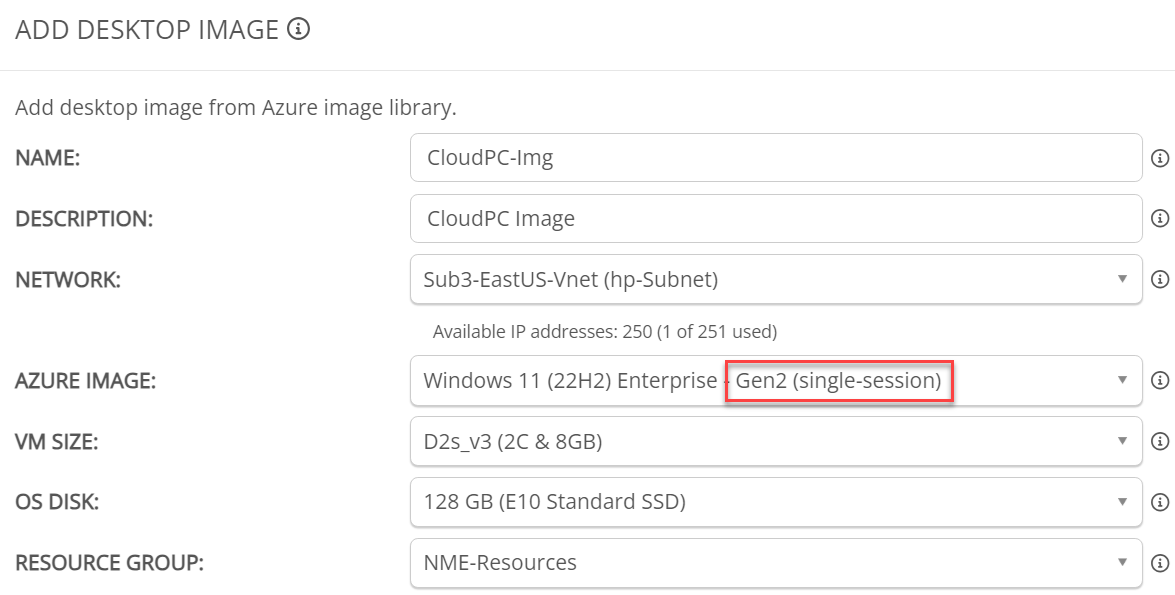Viewport: 1175px width, 595px height.
Task: Open the Azure Image dropdown arrow
Action: pyautogui.click(x=1122, y=380)
